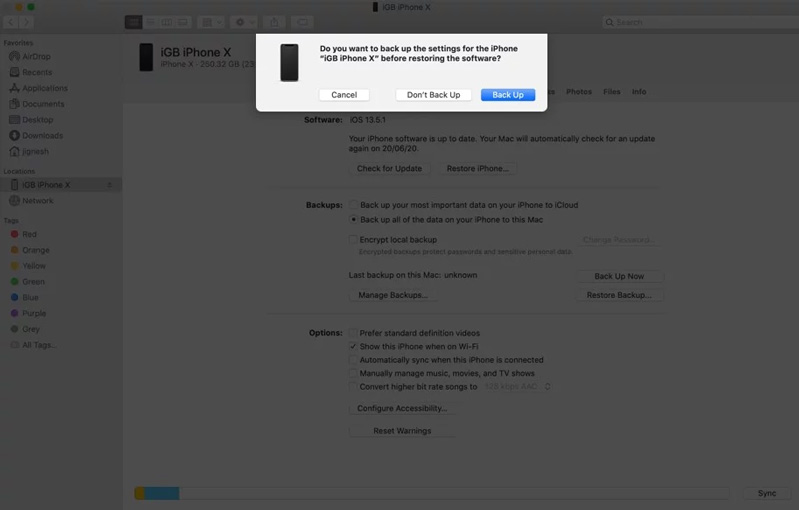Switch to the Photos tab
799x510 pixels.
click(x=579, y=92)
